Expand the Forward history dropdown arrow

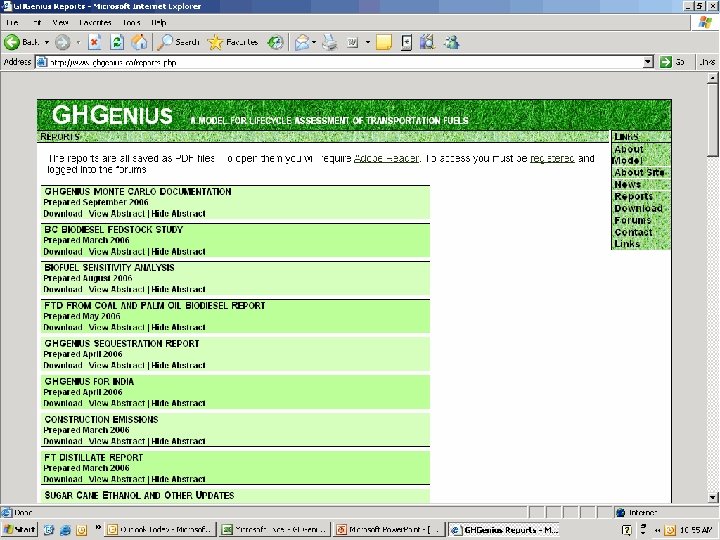(78, 42)
